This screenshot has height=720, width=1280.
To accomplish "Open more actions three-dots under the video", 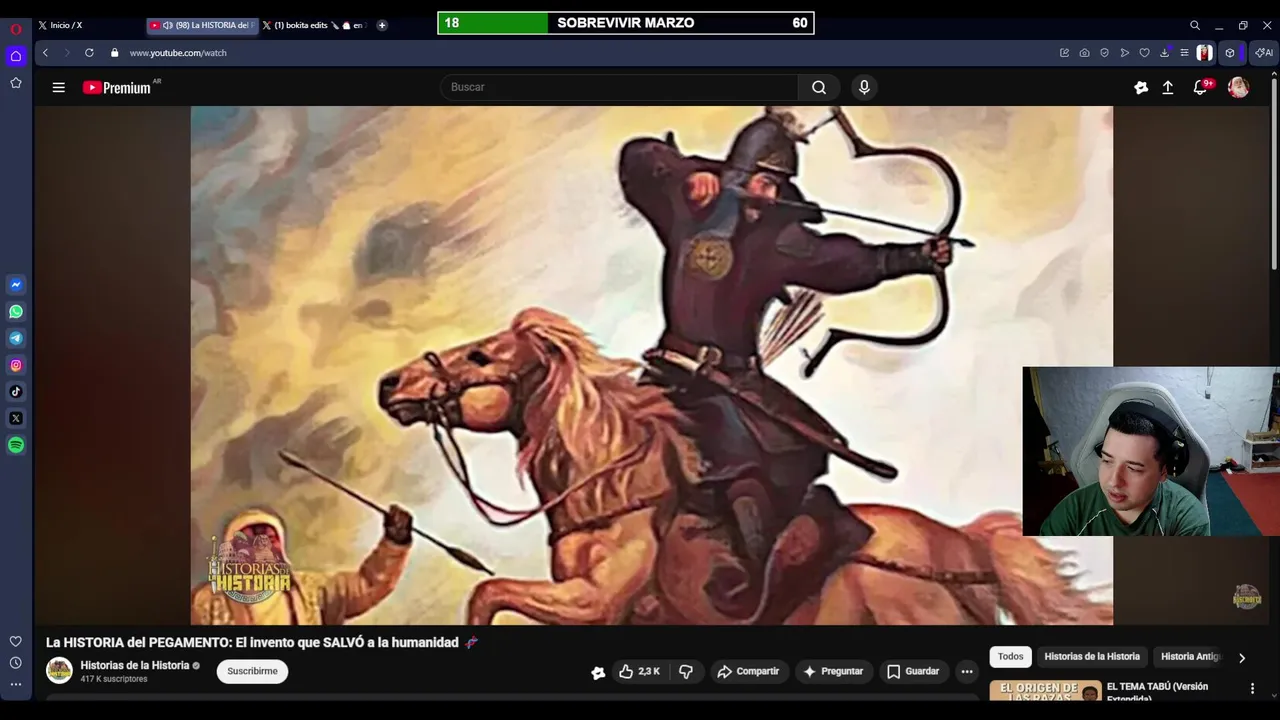I will (x=966, y=671).
